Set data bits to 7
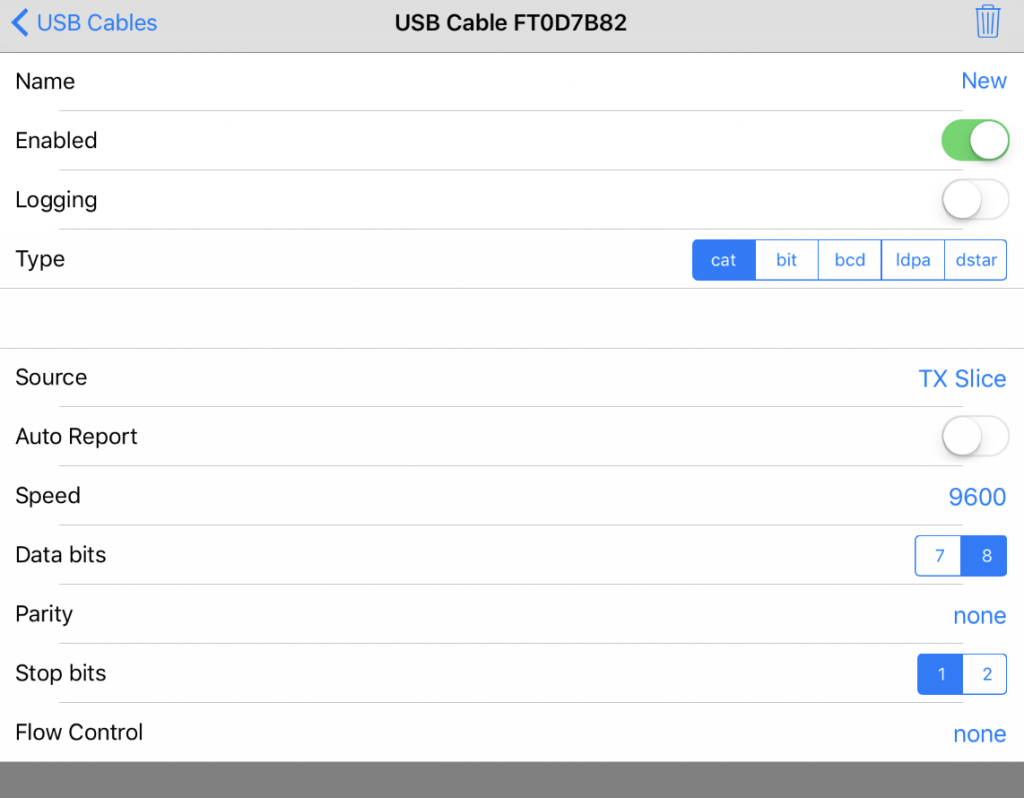This screenshot has width=1024, height=798. point(938,556)
